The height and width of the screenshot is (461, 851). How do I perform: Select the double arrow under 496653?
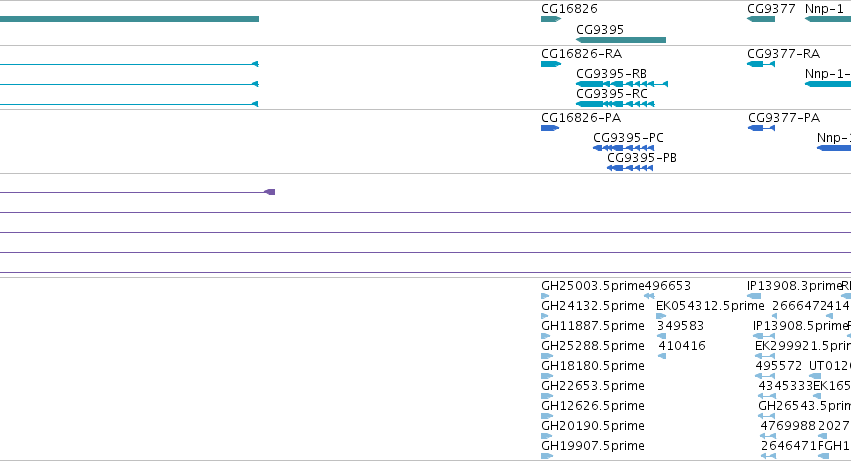click(649, 296)
